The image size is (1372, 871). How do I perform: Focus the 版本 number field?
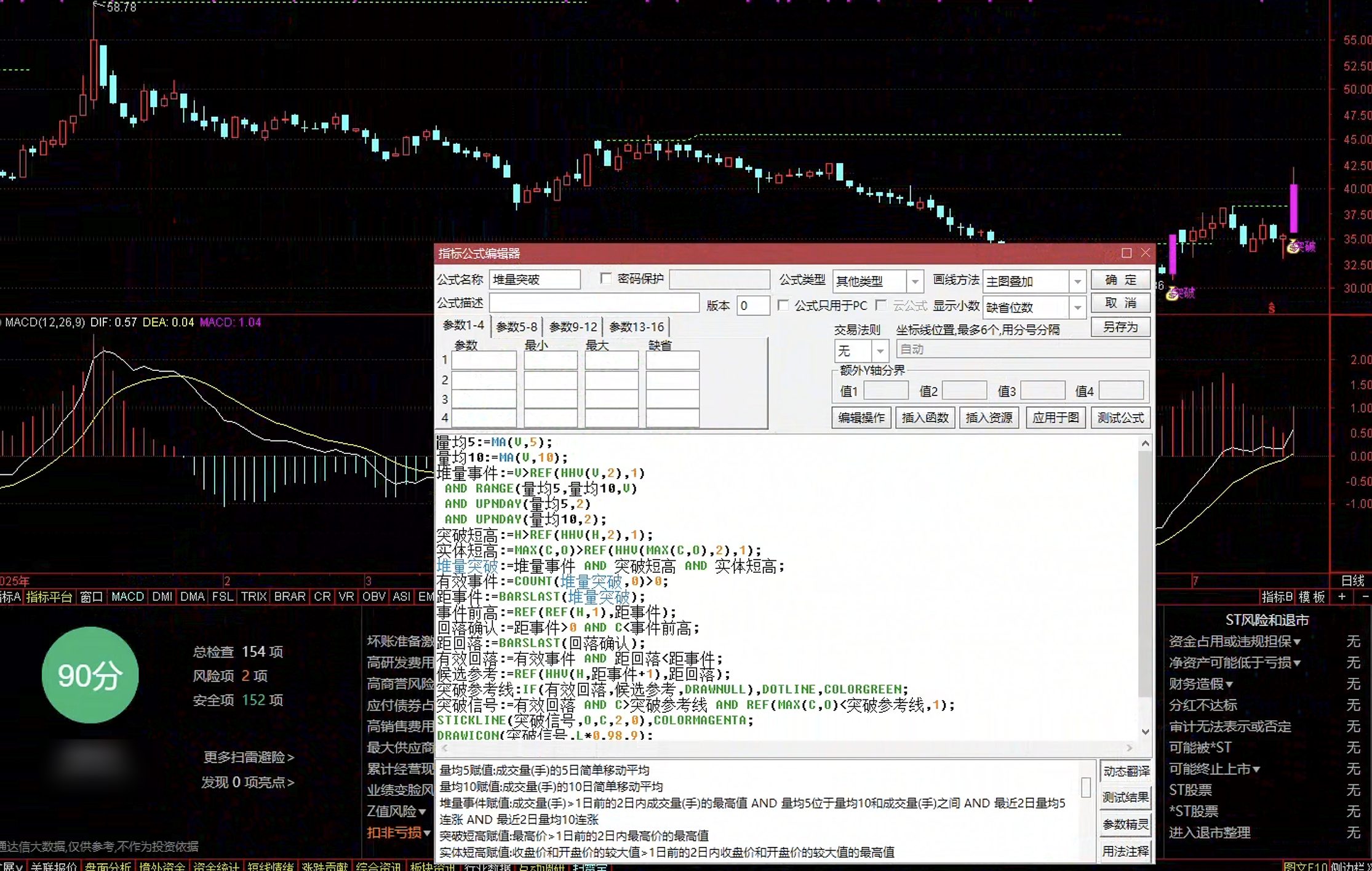point(753,306)
